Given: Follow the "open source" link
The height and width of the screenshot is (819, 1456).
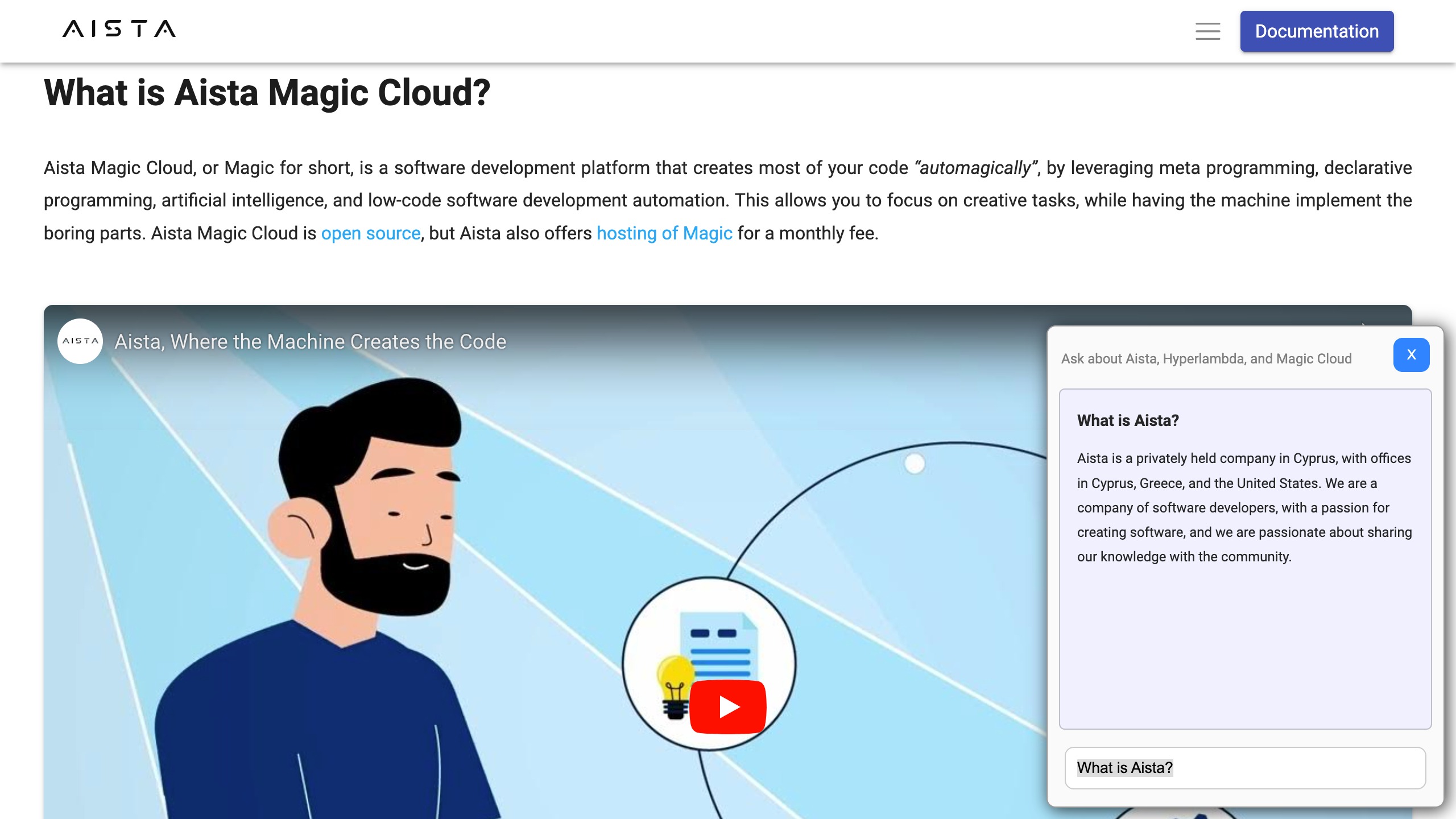Looking at the screenshot, I should (x=370, y=233).
